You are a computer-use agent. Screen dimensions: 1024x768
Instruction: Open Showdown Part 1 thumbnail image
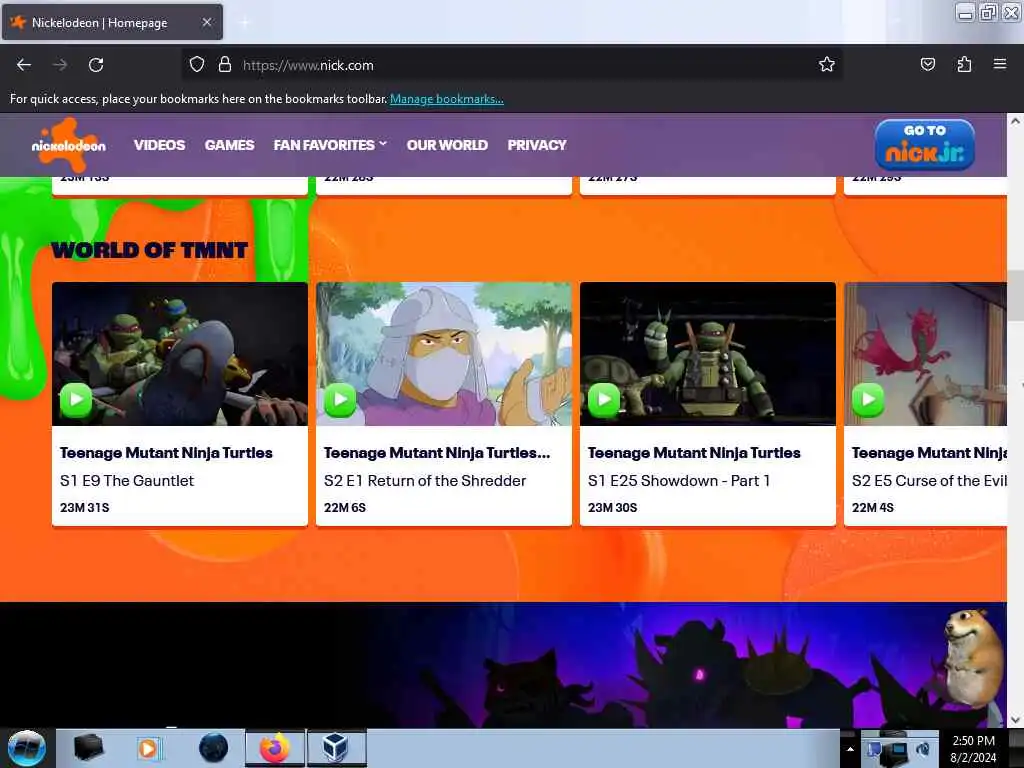click(707, 353)
